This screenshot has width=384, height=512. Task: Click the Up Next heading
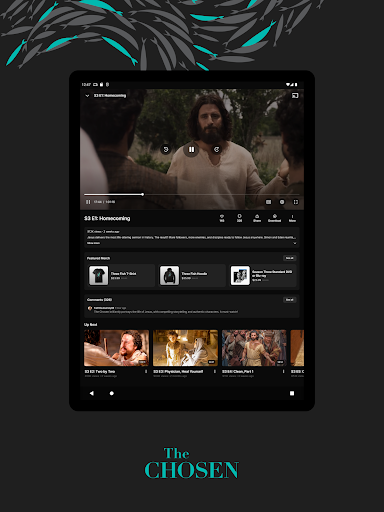click(90, 325)
